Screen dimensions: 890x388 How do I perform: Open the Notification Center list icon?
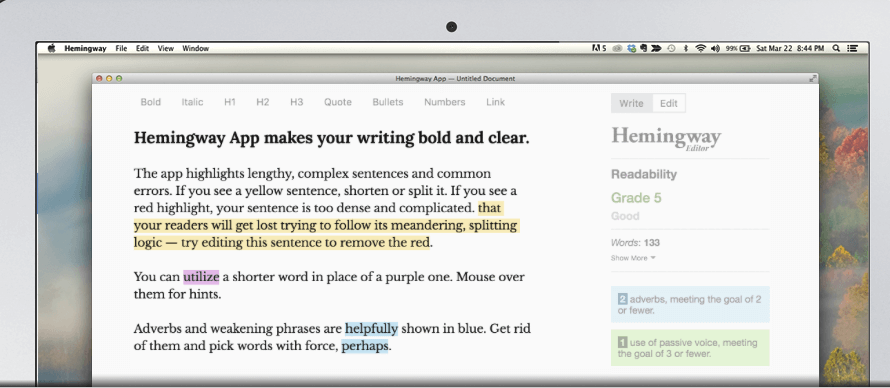click(853, 49)
